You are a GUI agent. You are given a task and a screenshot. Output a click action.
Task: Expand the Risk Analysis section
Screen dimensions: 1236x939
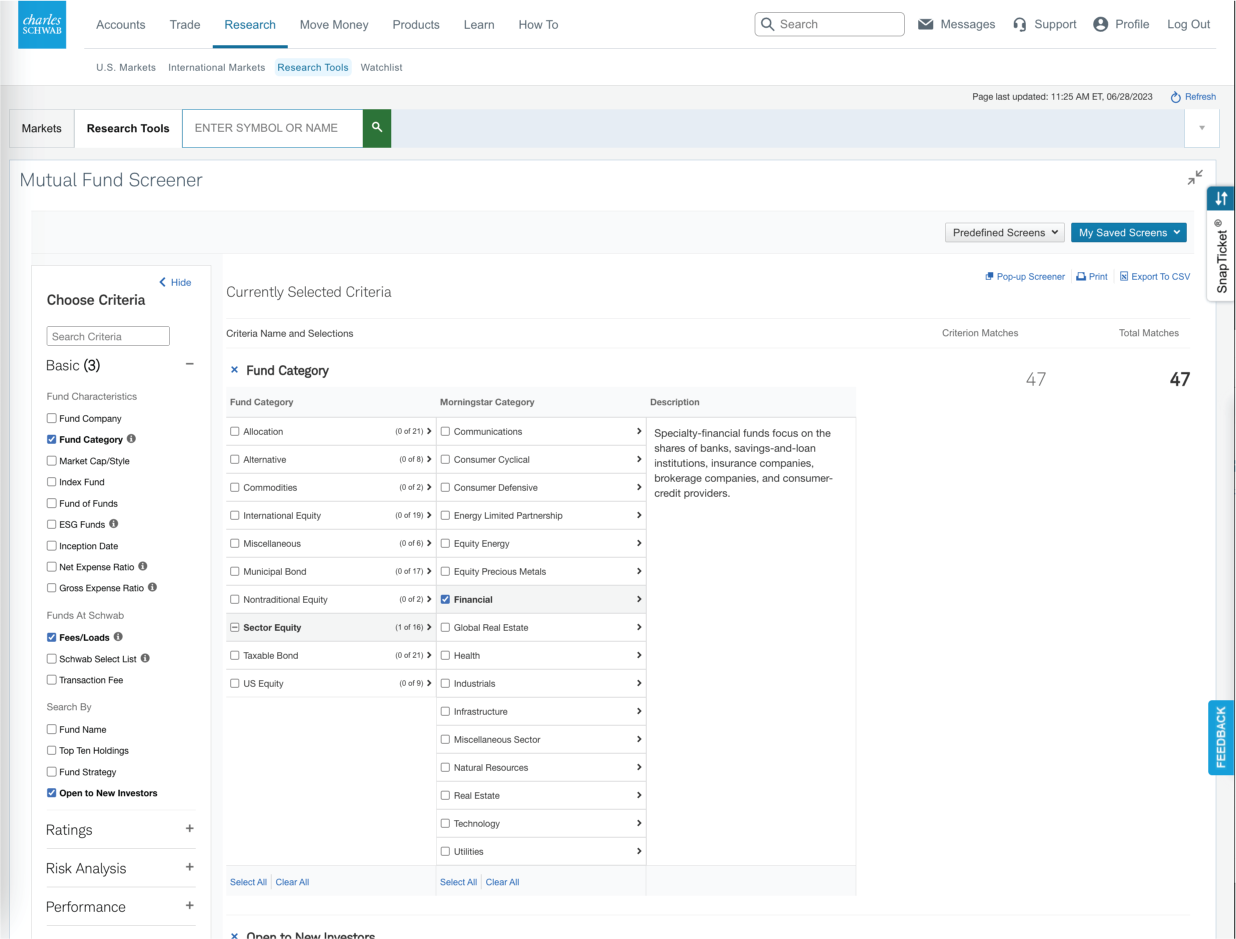pos(189,867)
